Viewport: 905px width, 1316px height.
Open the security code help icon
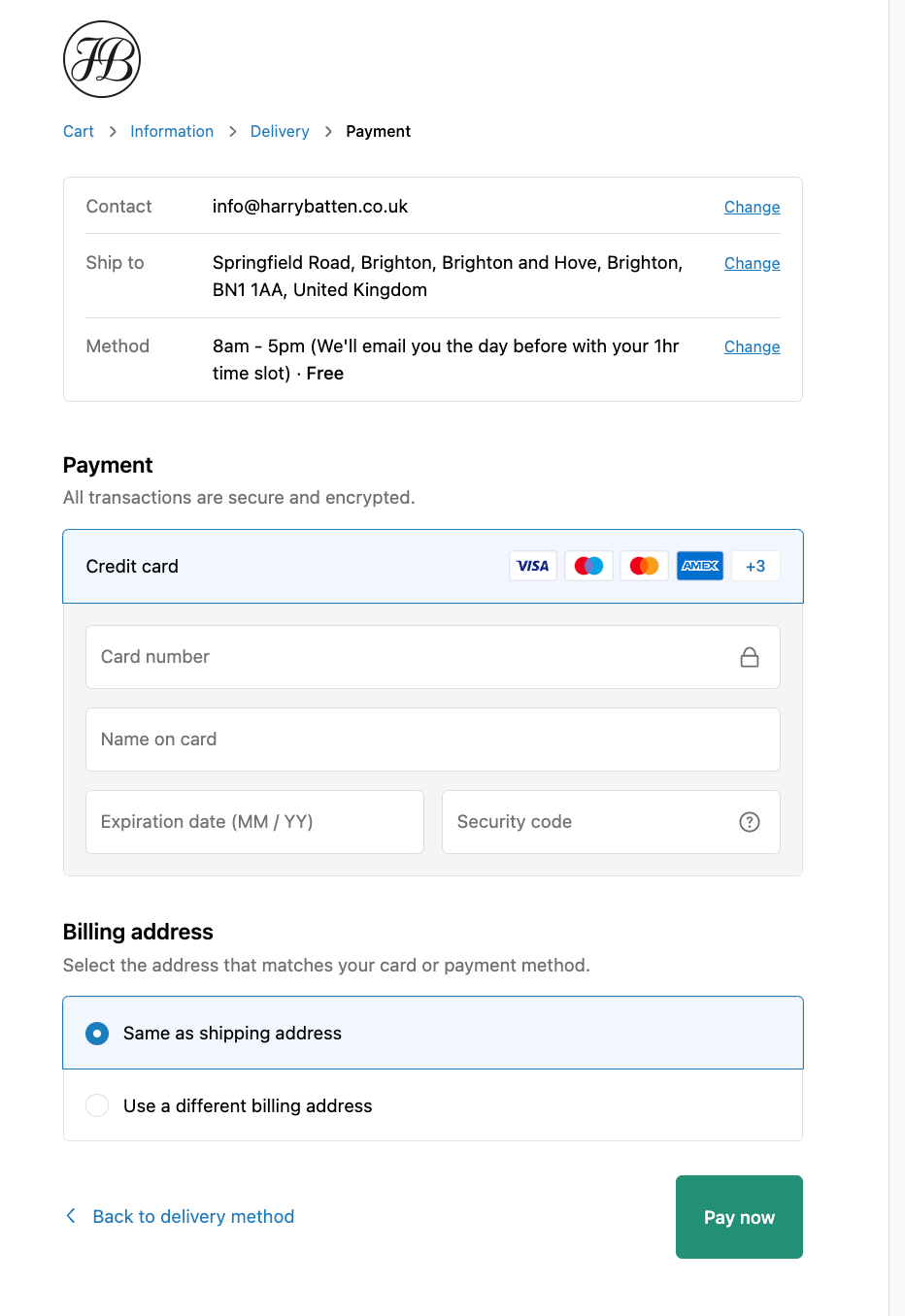click(x=750, y=822)
